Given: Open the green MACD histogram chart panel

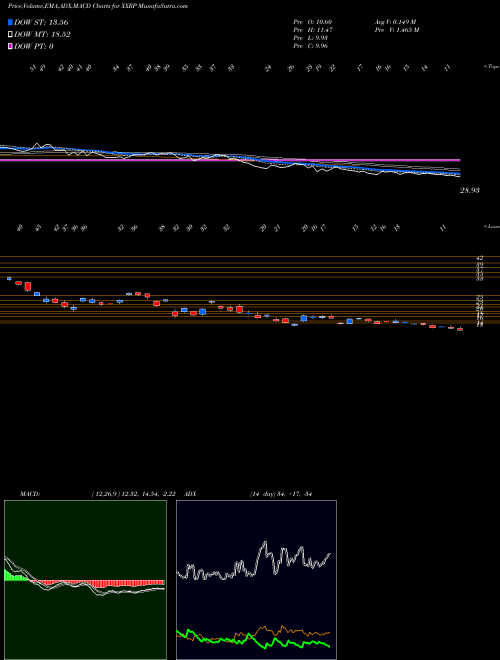Looking at the screenshot, I should pyautogui.click(x=85, y=580).
